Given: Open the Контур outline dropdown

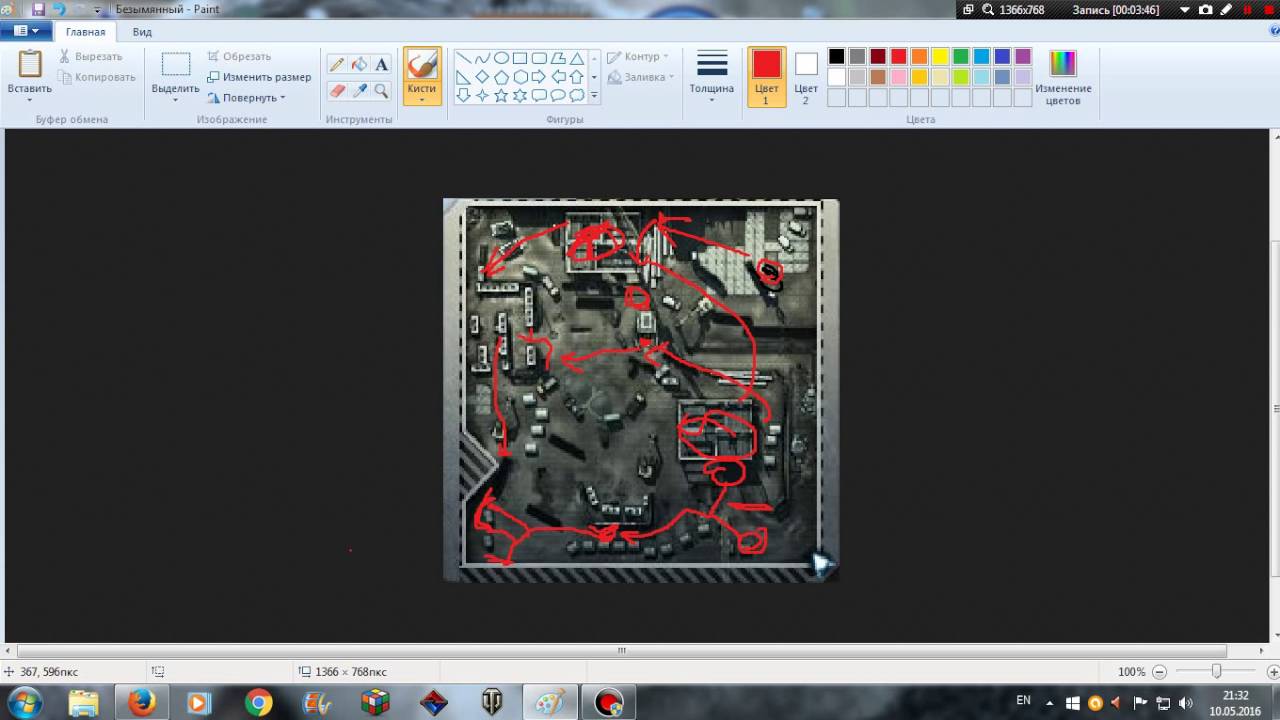Looking at the screenshot, I should [639, 57].
